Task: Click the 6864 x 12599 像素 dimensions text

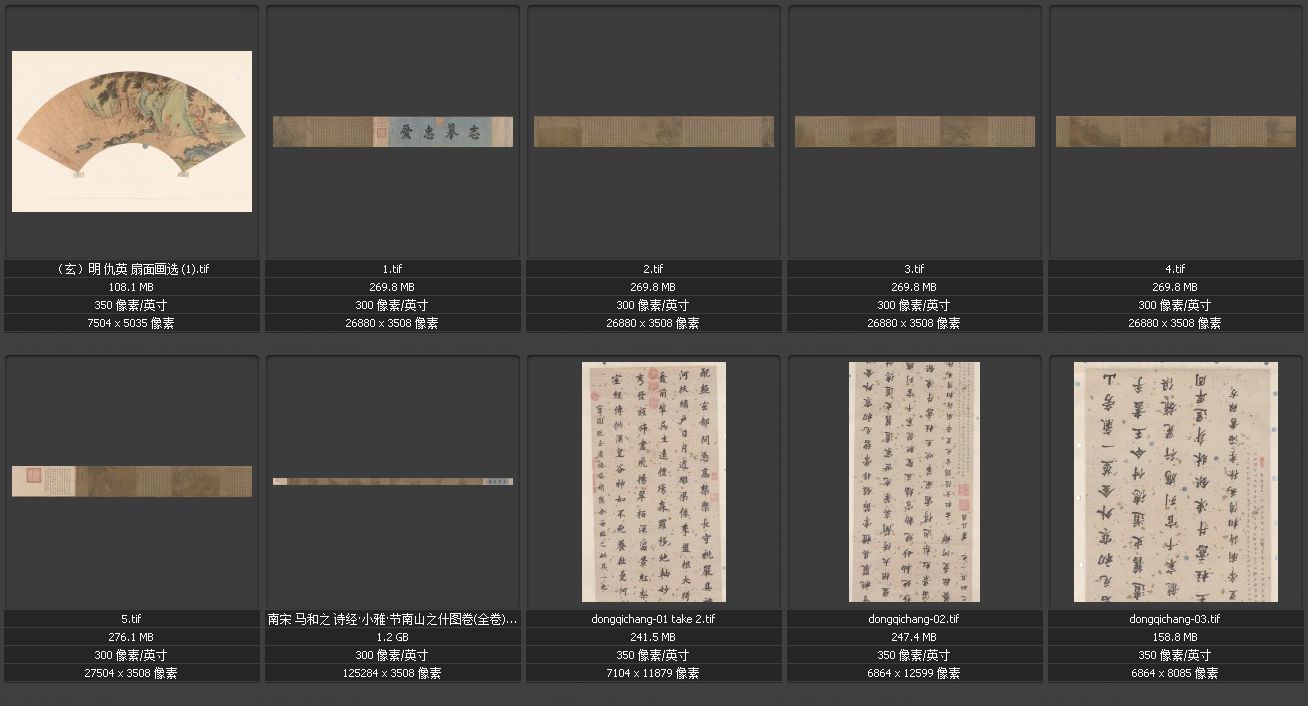Action: (915, 673)
